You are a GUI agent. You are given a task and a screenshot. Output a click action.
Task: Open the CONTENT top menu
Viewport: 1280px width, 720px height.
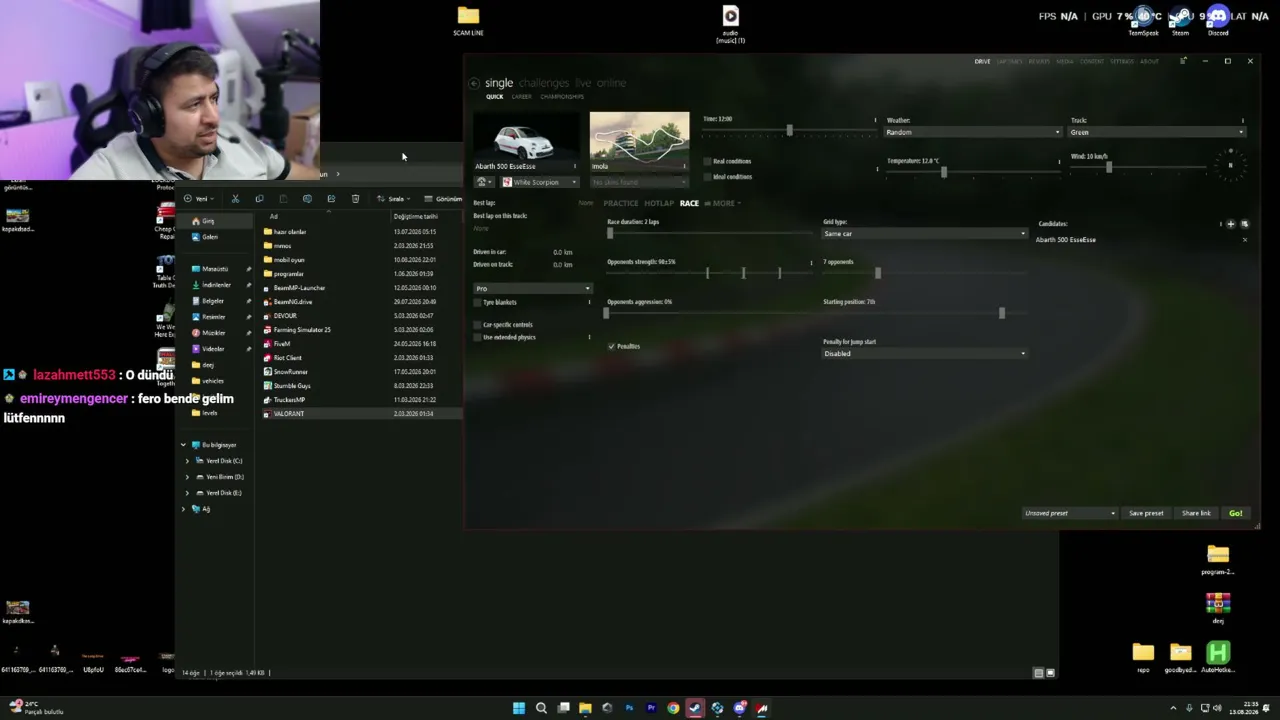[1092, 62]
